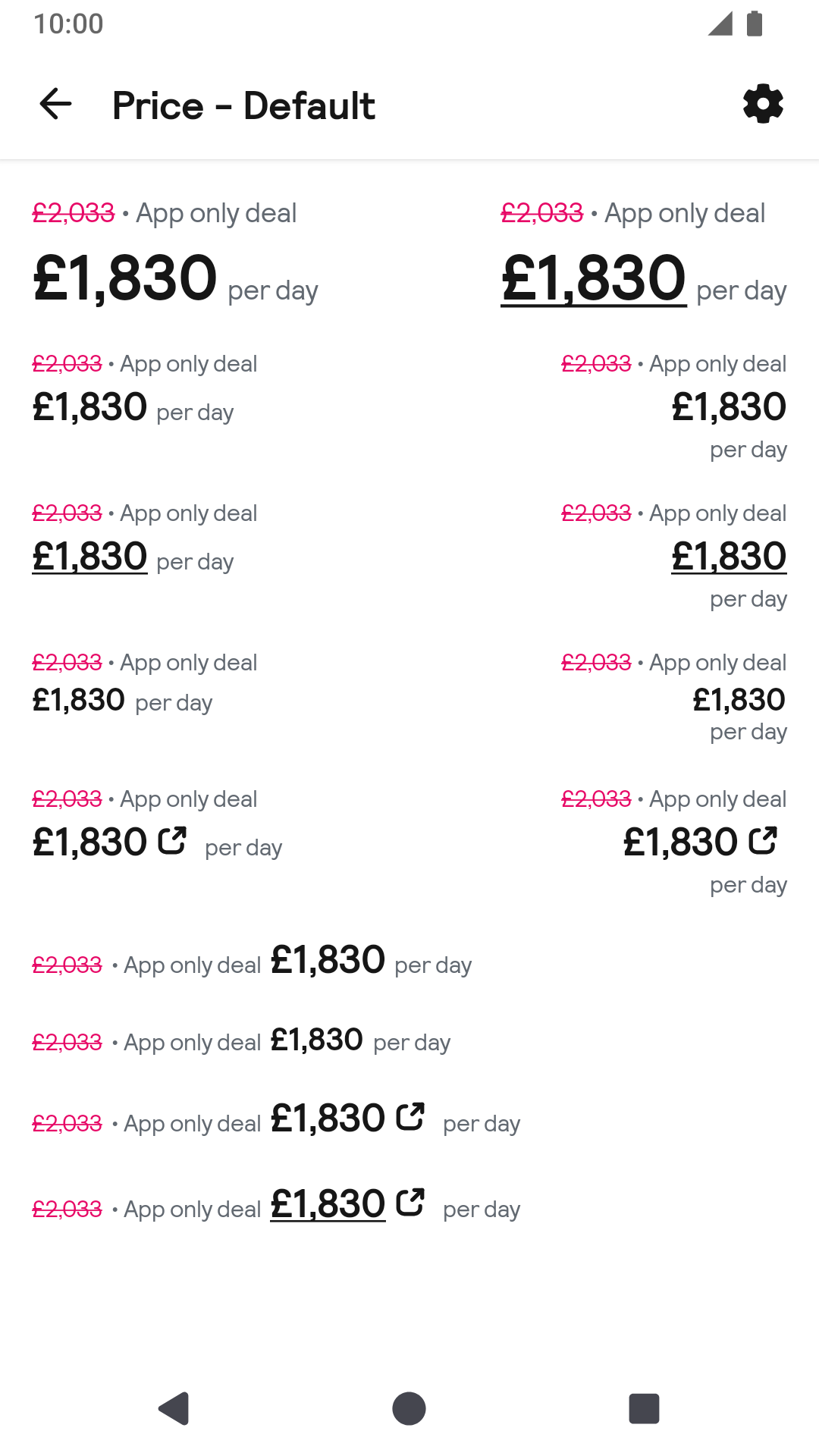
Task: Tap the 10:00 clock in the status bar
Action: 68,24
